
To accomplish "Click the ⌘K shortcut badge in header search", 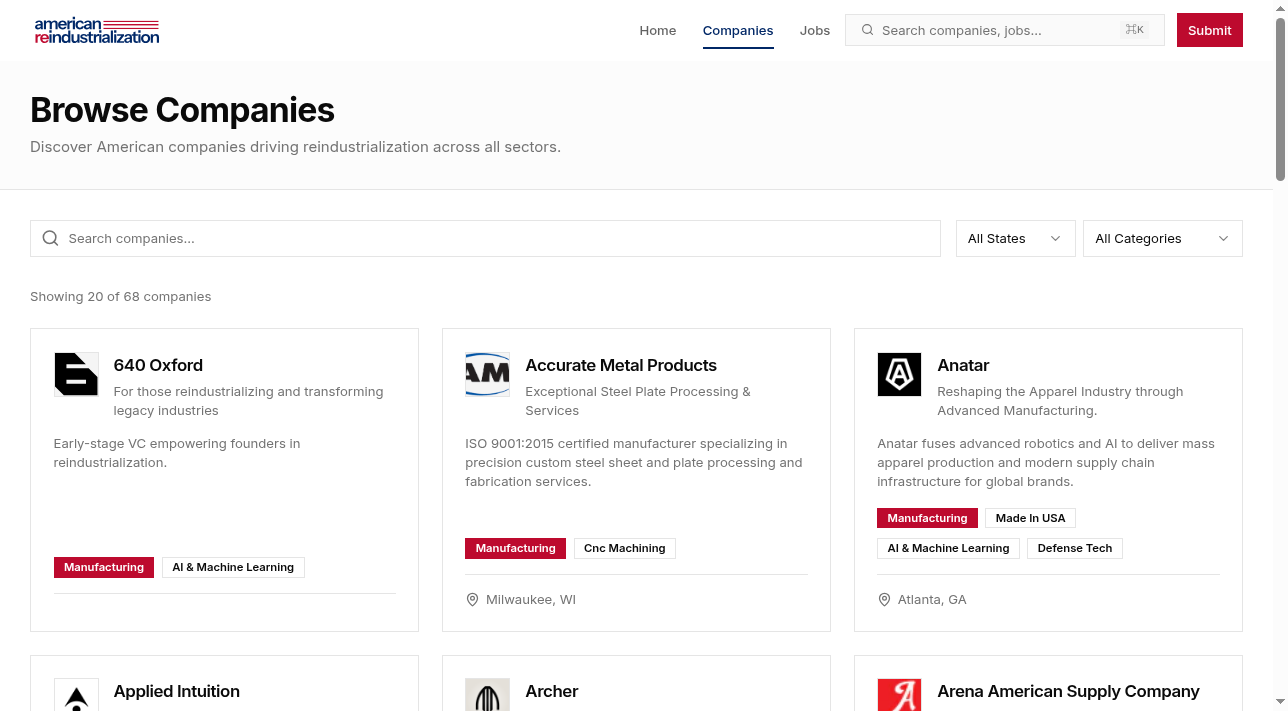I will point(1135,30).
